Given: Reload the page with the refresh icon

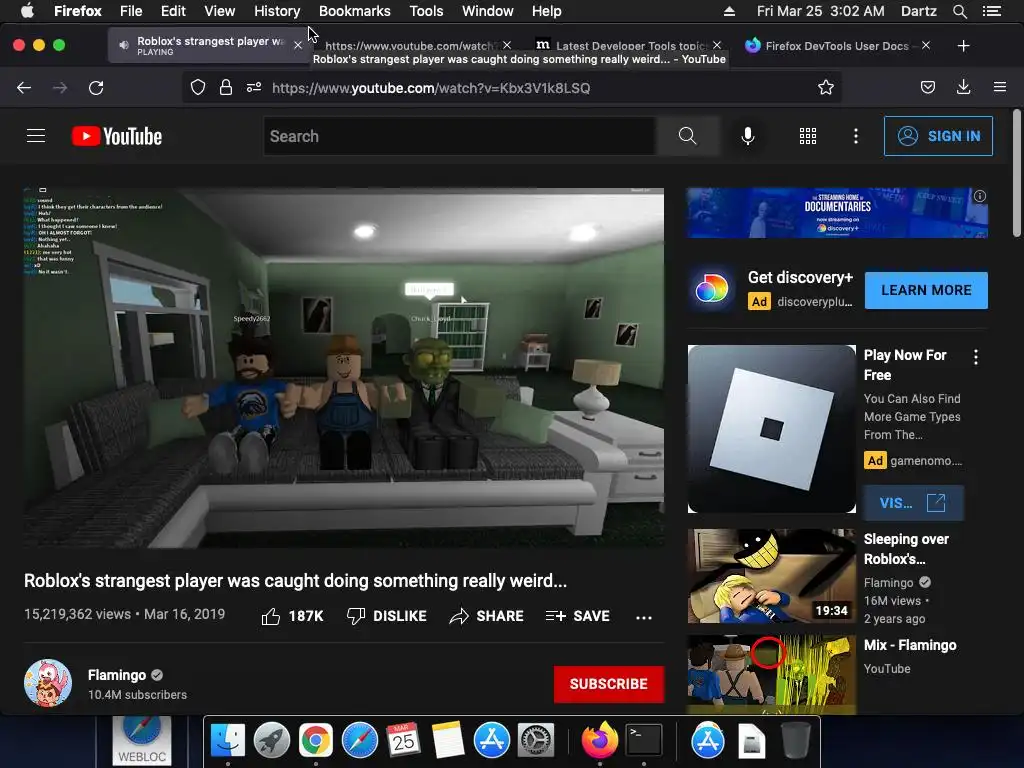Looking at the screenshot, I should pos(96,88).
